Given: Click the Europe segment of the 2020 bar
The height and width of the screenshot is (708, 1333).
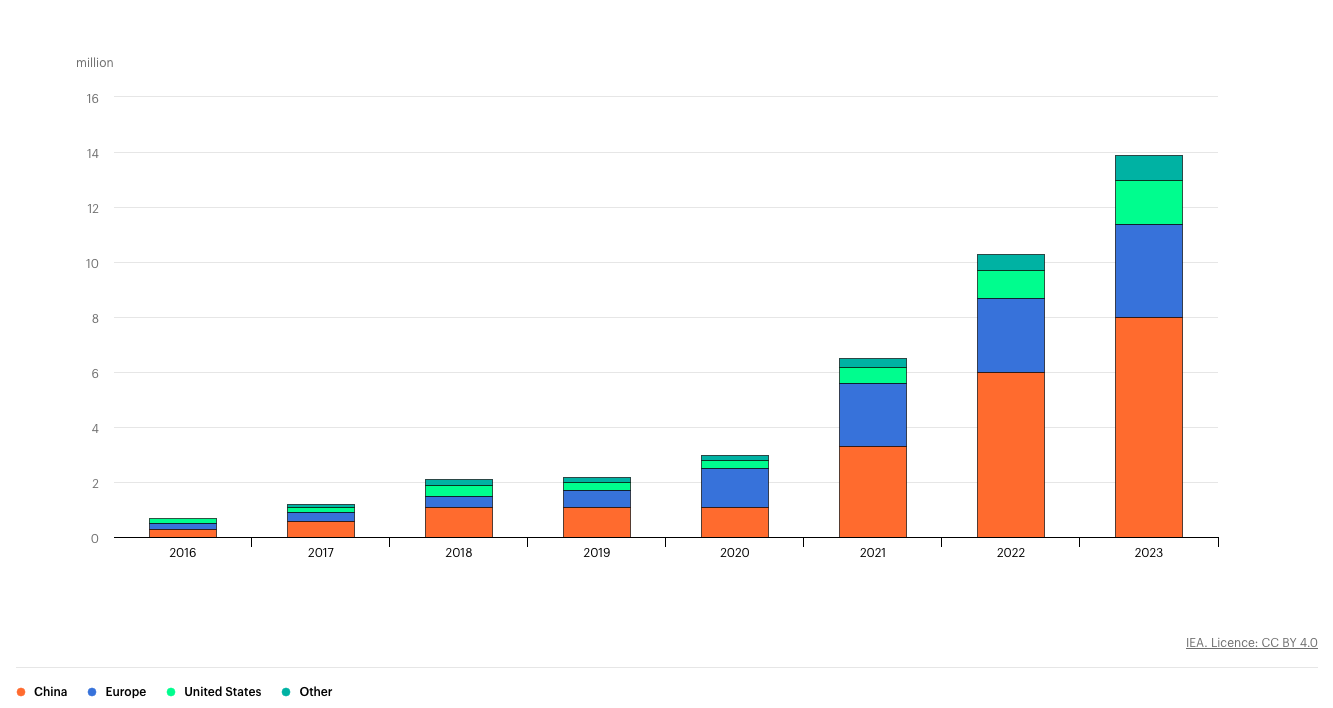Looking at the screenshot, I should tap(734, 488).
